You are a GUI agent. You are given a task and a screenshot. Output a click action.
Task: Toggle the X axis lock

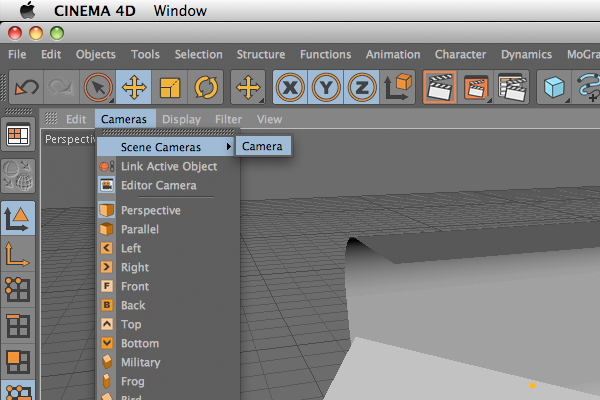290,87
